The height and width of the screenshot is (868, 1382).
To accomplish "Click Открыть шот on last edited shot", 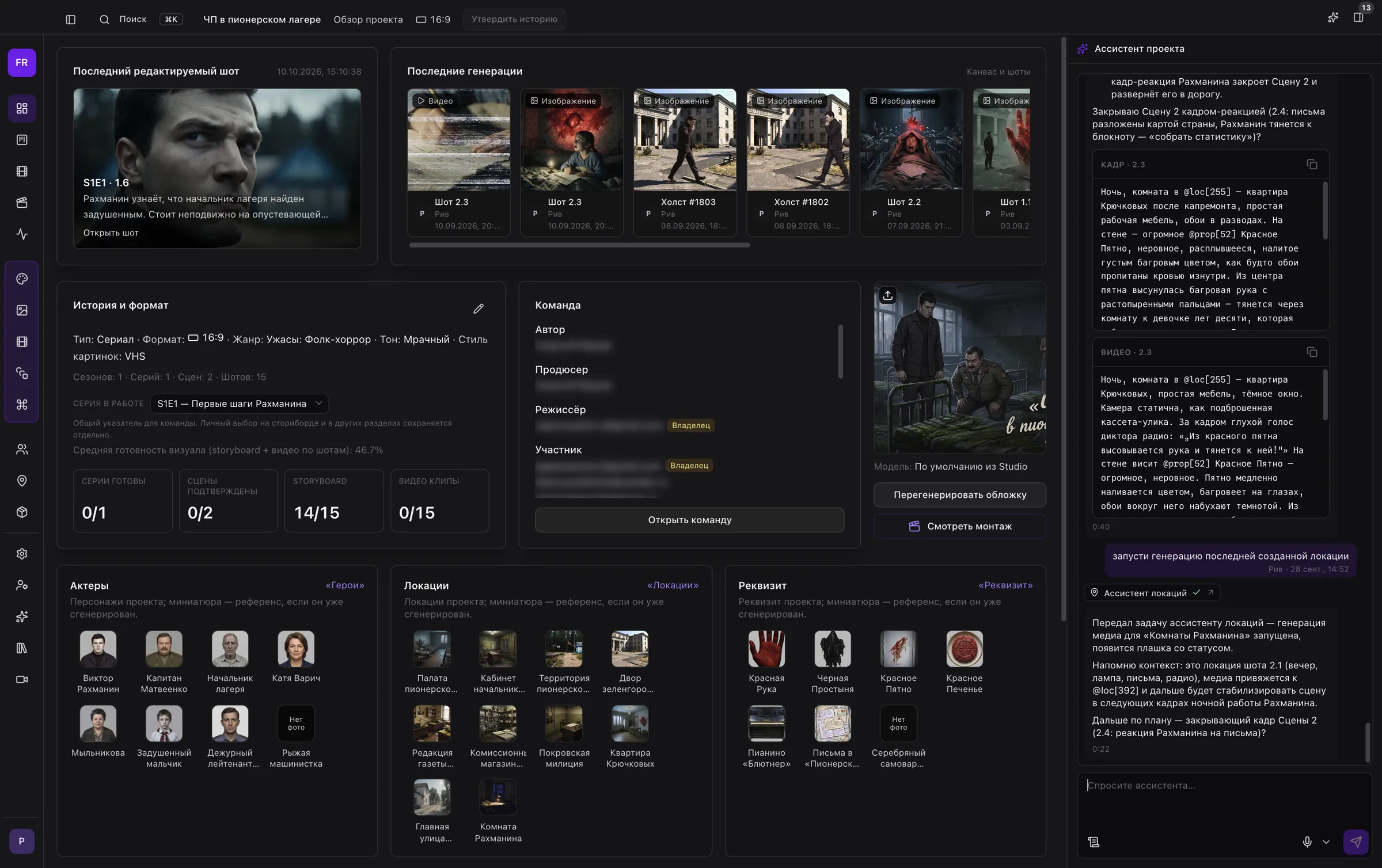I will (x=111, y=233).
